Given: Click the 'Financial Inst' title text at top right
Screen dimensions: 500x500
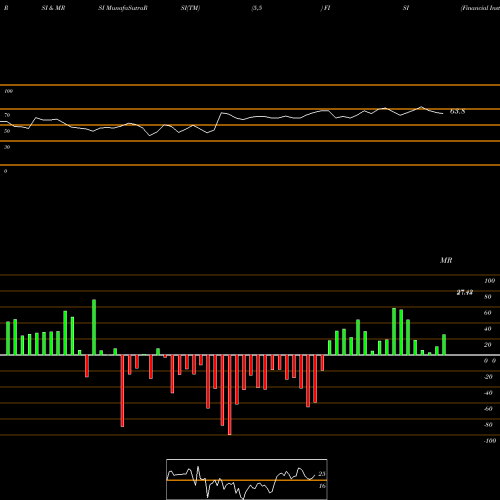Looking at the screenshot, I should coord(480,8).
